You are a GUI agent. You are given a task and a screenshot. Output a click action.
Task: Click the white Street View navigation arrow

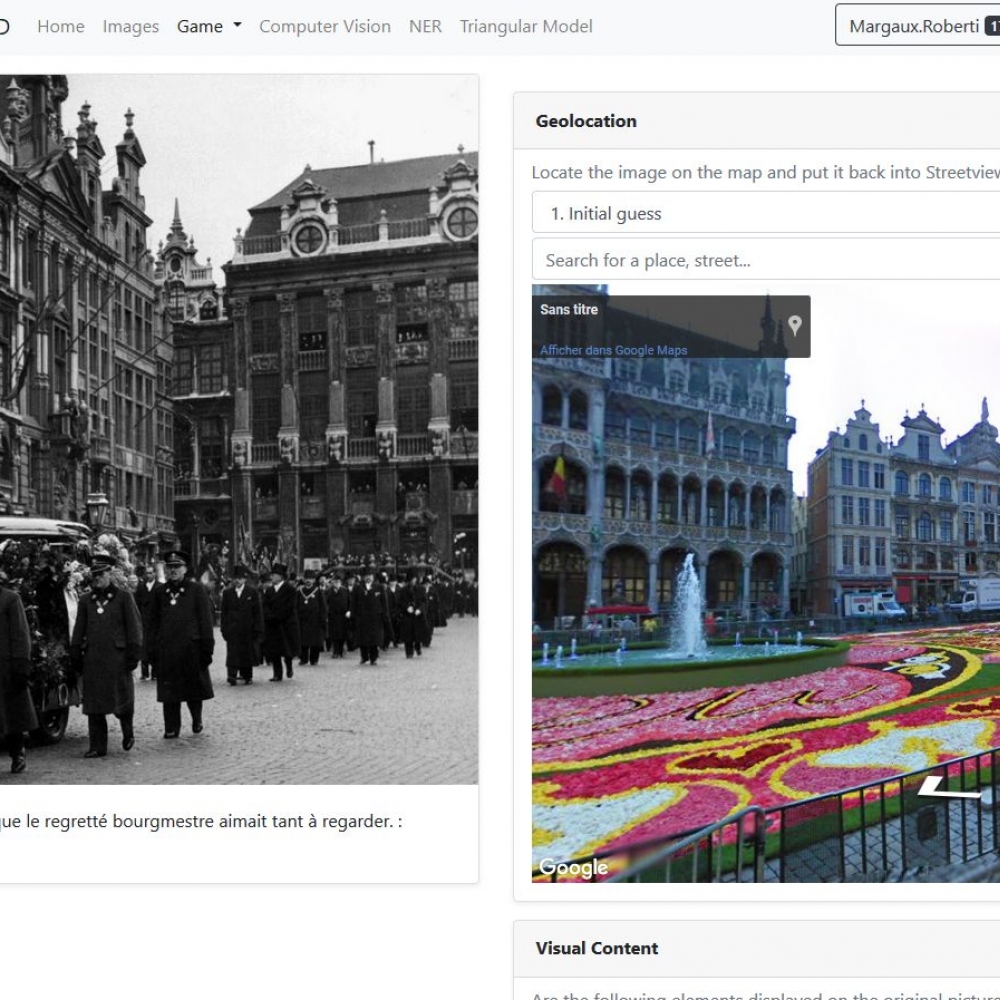pos(949,788)
